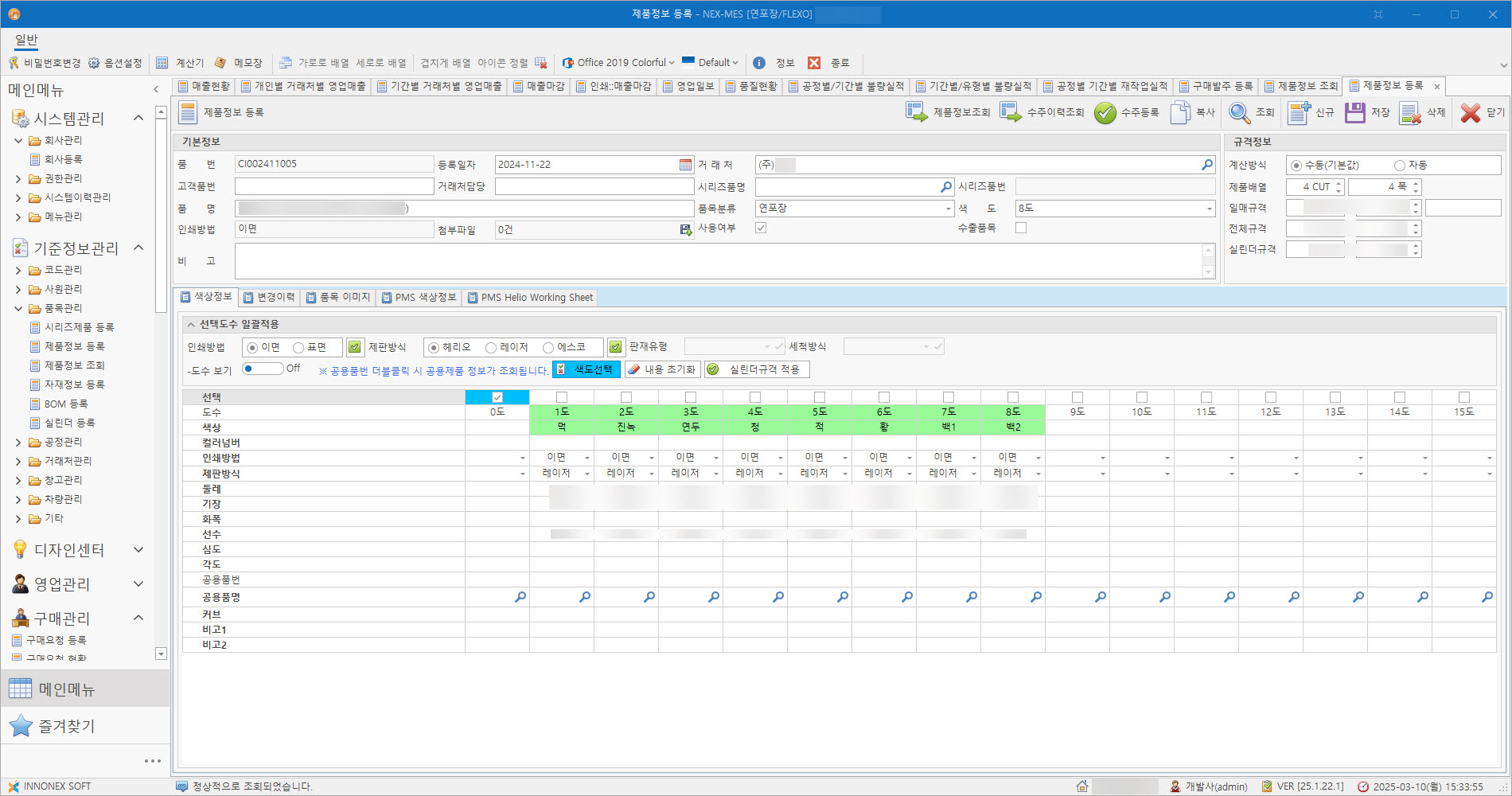Expand the 디자인센터 menu section
This screenshot has height=796, width=1512.
tap(138, 550)
